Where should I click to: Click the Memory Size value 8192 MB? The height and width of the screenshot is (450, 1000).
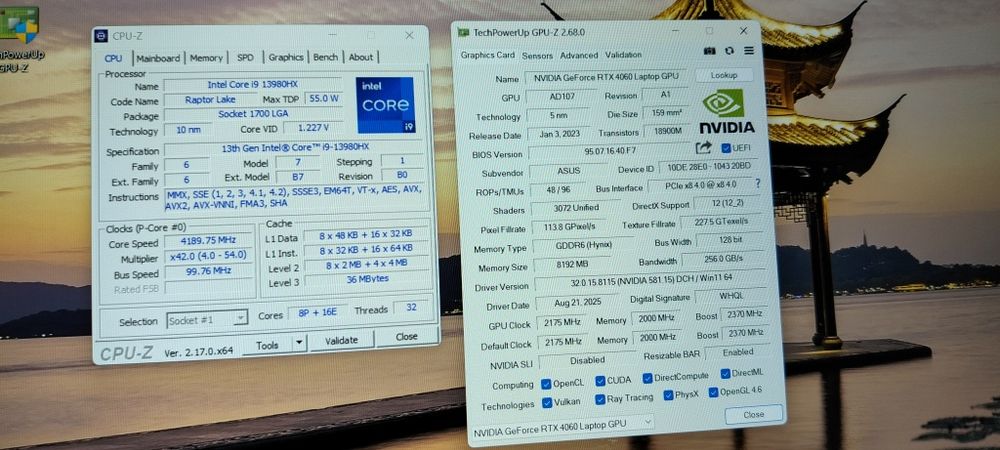pyautogui.click(x=569, y=264)
